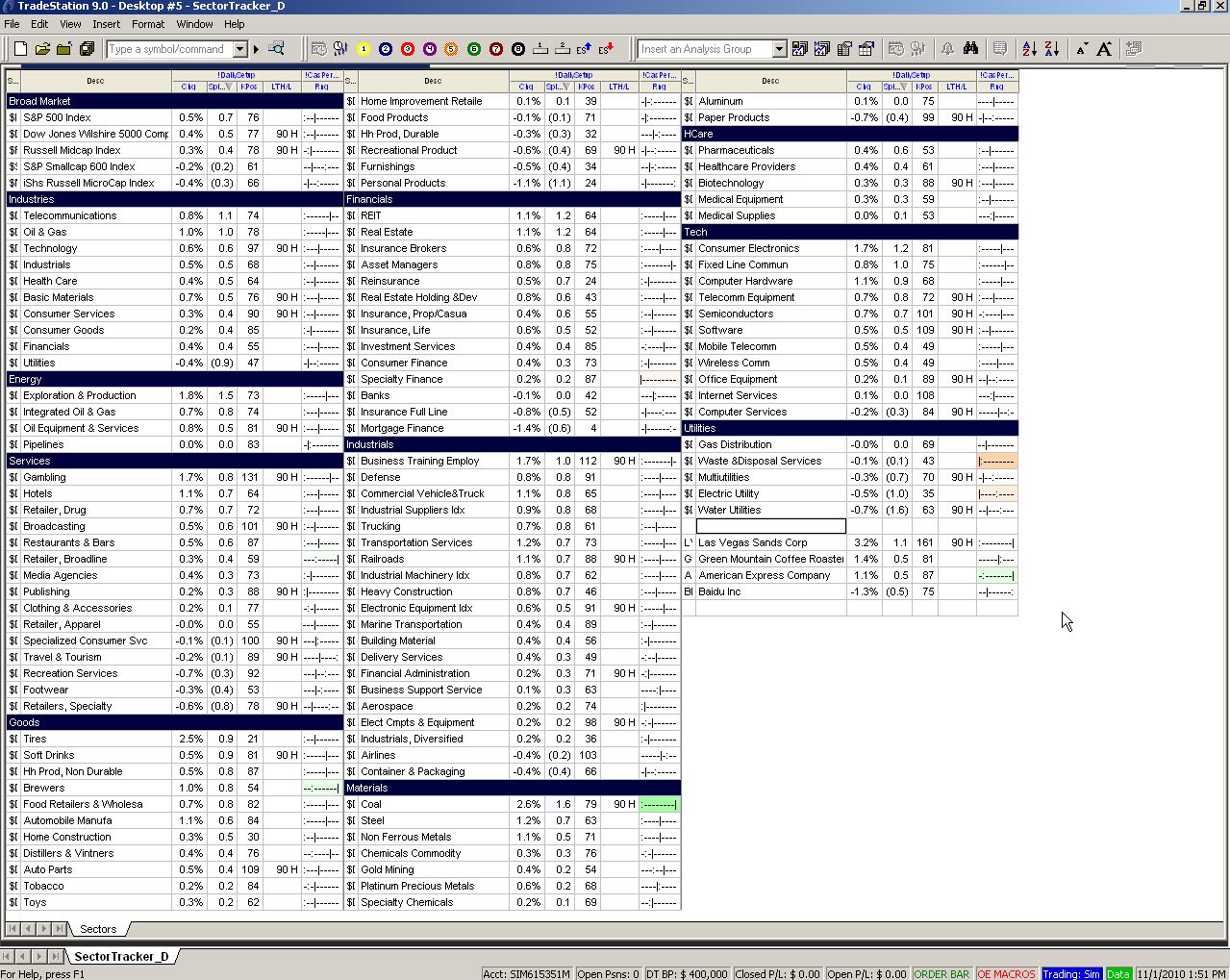Select the red number 3 ball icon
The image size is (1230, 980).
coord(408,49)
